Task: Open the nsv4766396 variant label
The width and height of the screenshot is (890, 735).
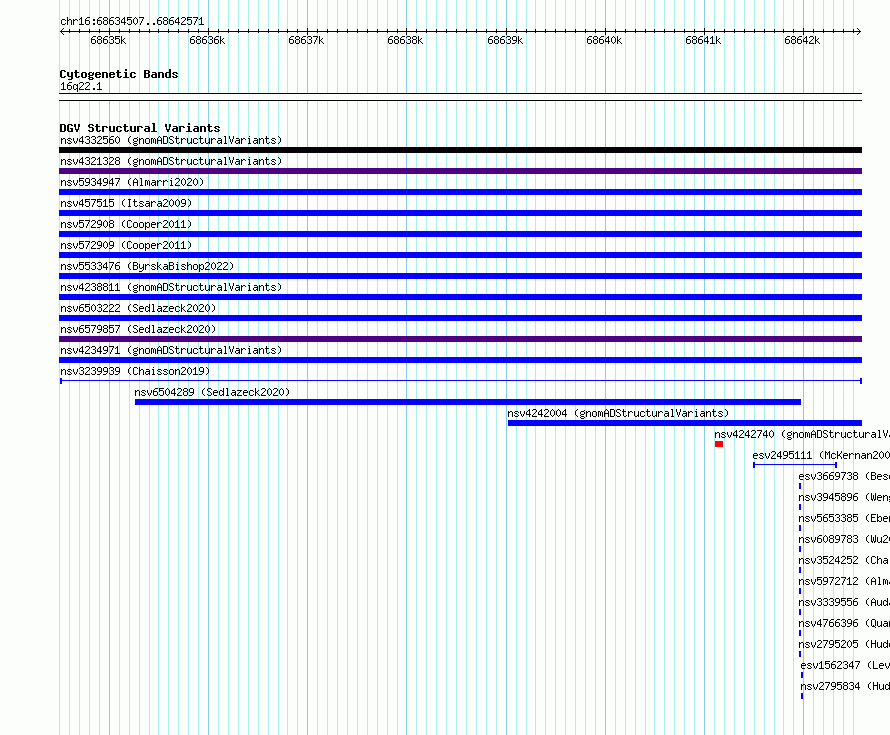Action: click(x=843, y=623)
